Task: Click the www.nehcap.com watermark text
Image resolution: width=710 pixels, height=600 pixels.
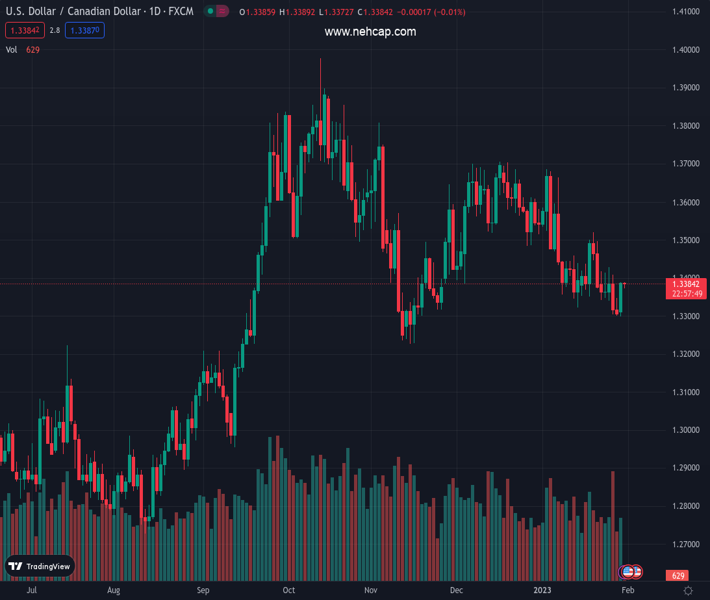Action: tap(370, 32)
